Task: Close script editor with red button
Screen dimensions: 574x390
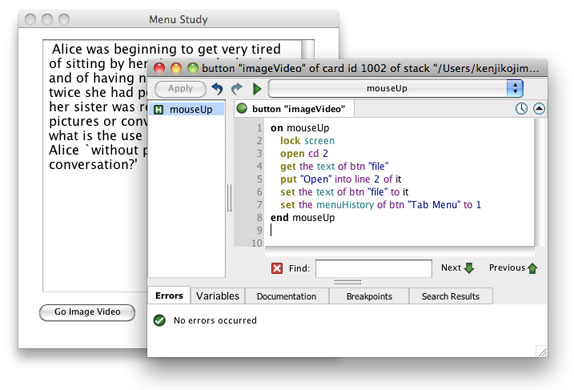Action: click(159, 68)
